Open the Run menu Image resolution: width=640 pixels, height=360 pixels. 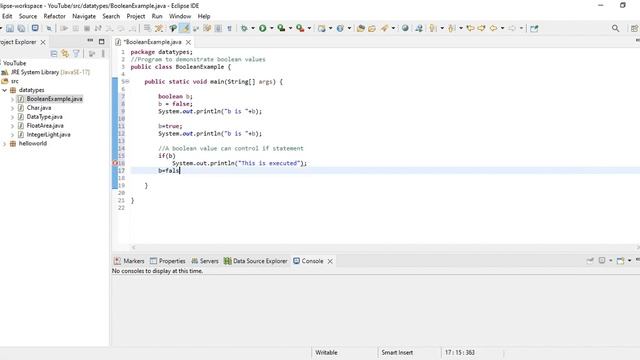(x=157, y=16)
